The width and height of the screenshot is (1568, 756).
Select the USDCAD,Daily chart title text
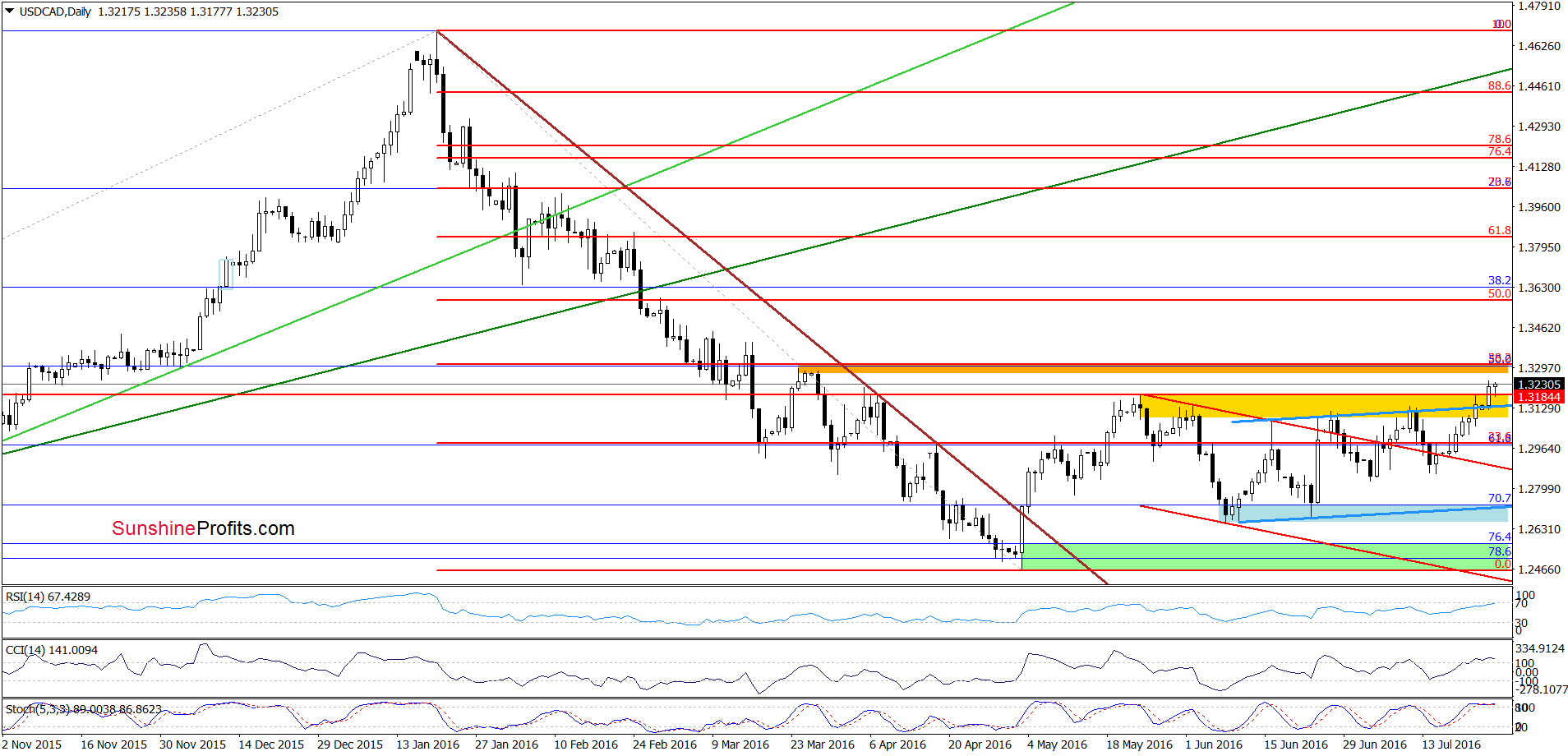[x=55, y=12]
